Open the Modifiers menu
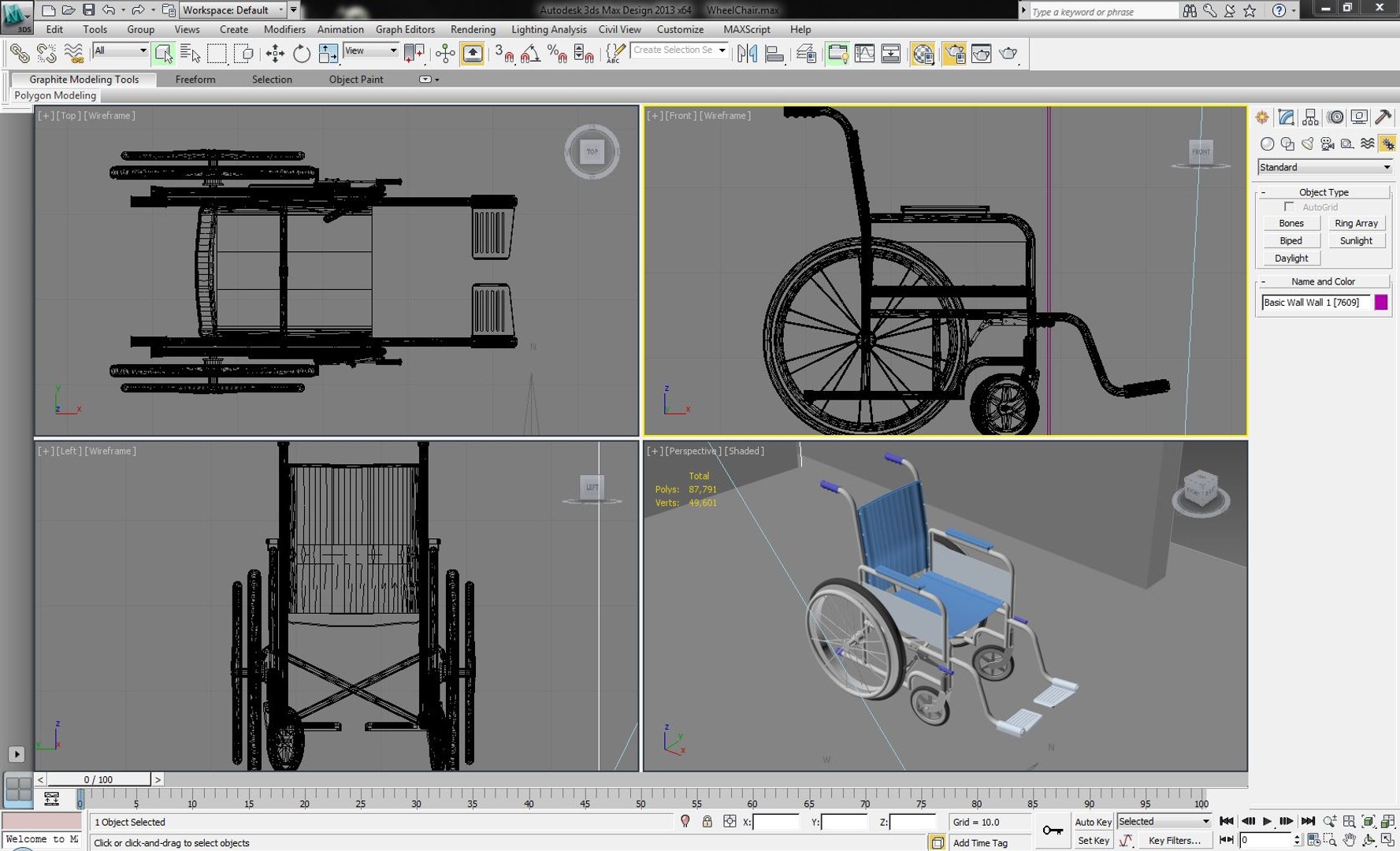Viewport: 1400px width, 851px height. click(x=284, y=29)
